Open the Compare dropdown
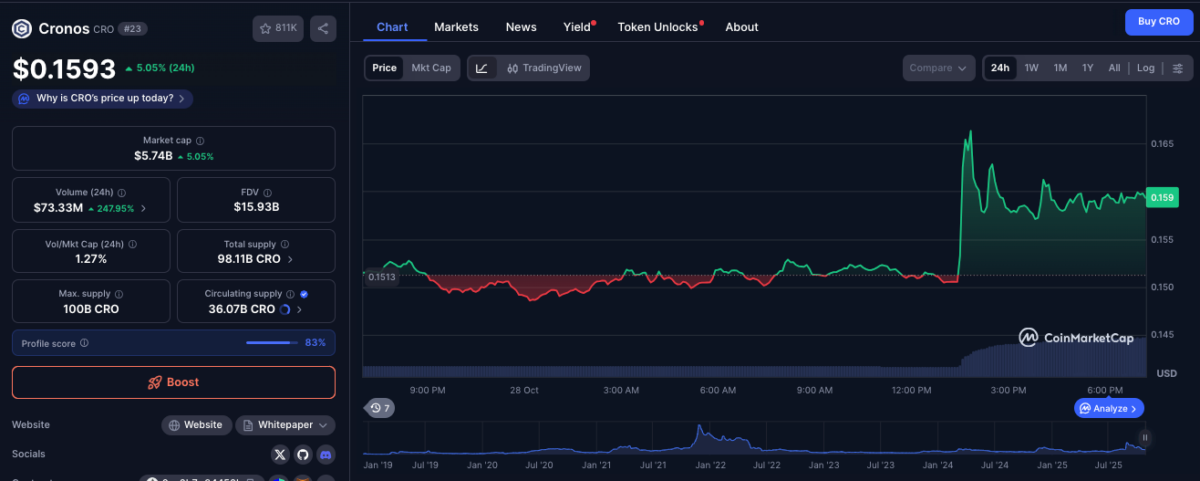 pos(937,68)
